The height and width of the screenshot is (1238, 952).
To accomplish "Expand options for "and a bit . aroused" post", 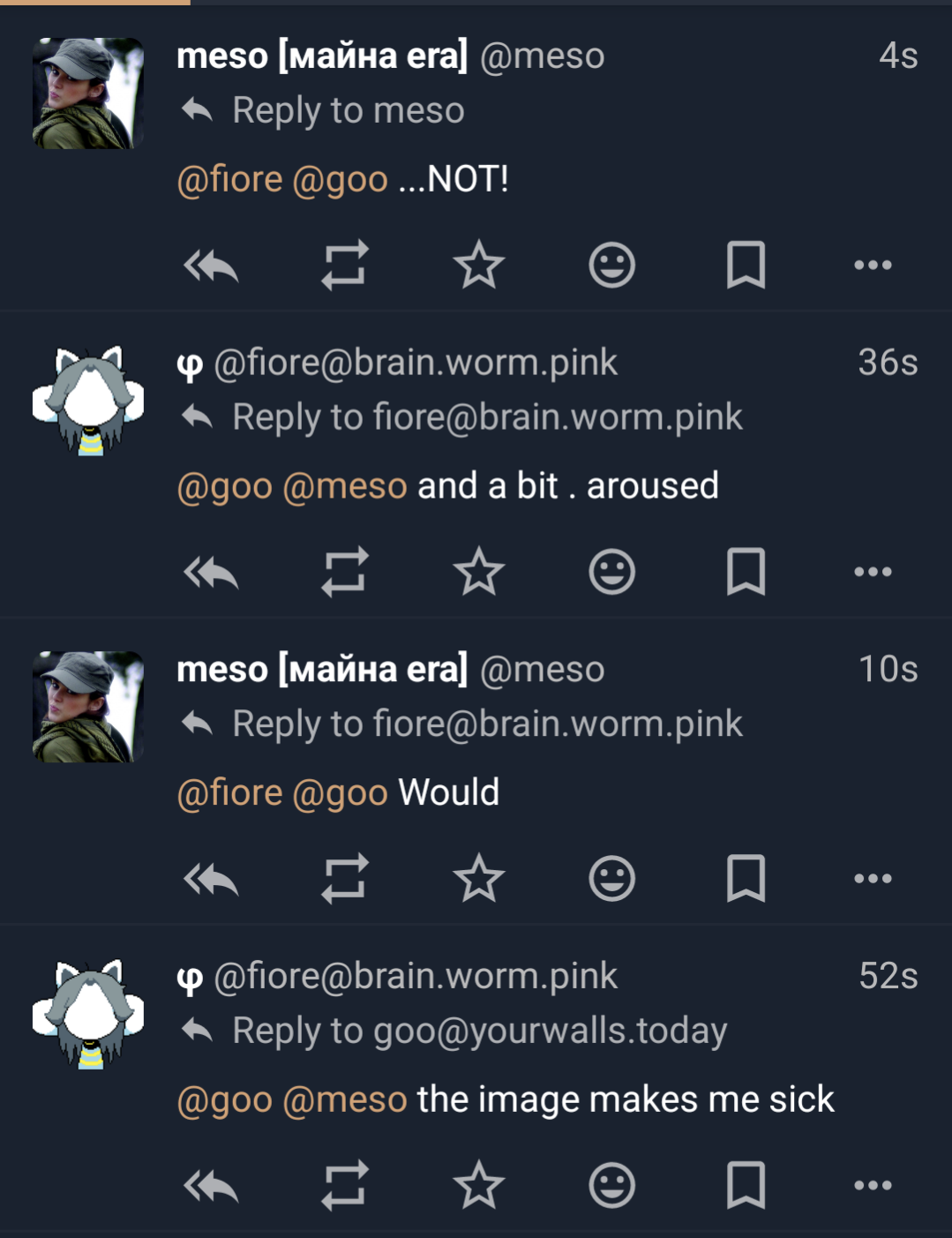I will pyautogui.click(x=873, y=572).
